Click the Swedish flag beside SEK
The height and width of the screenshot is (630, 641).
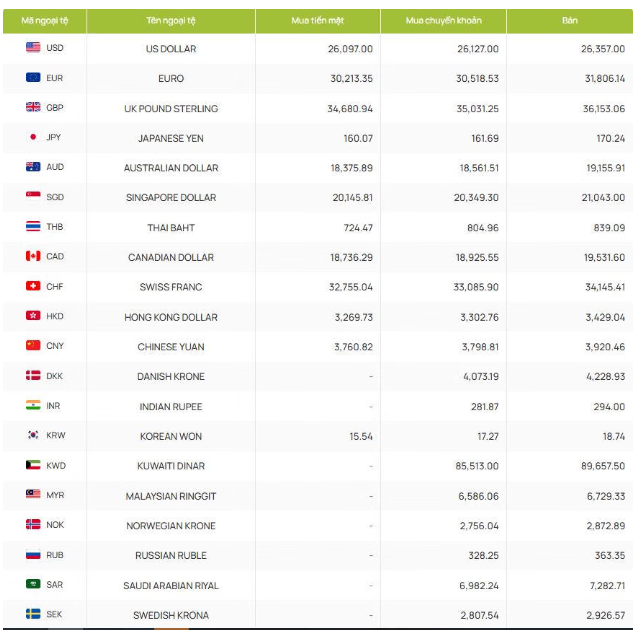[x=33, y=614]
